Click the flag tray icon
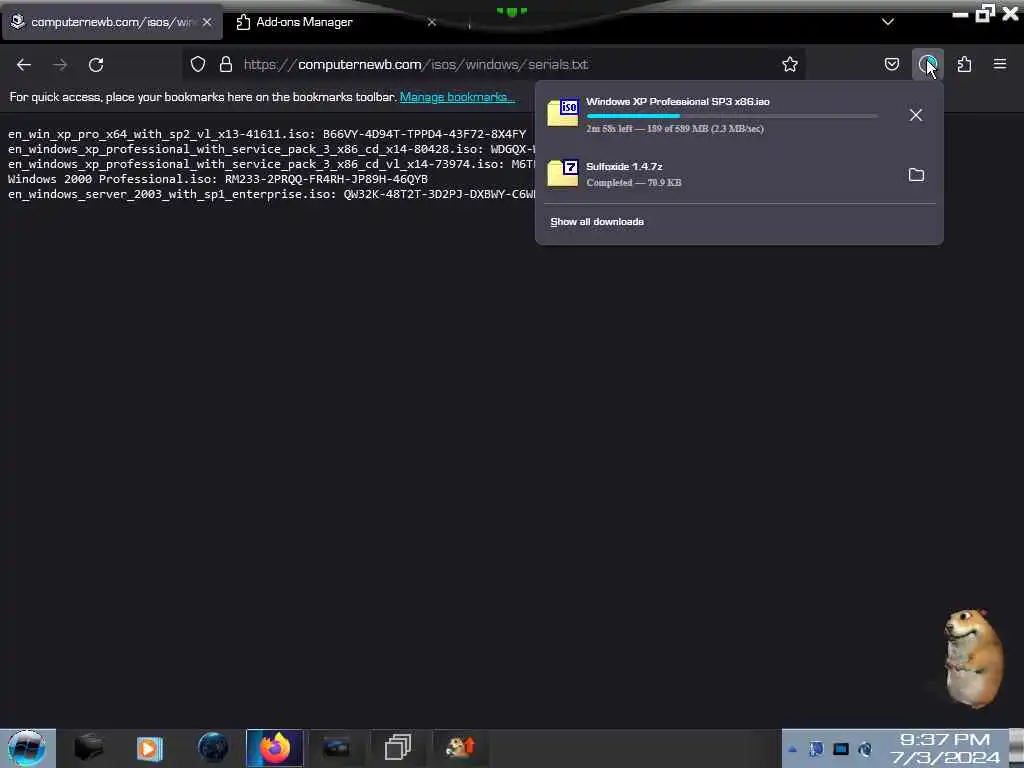This screenshot has height=768, width=1024. coord(816,749)
